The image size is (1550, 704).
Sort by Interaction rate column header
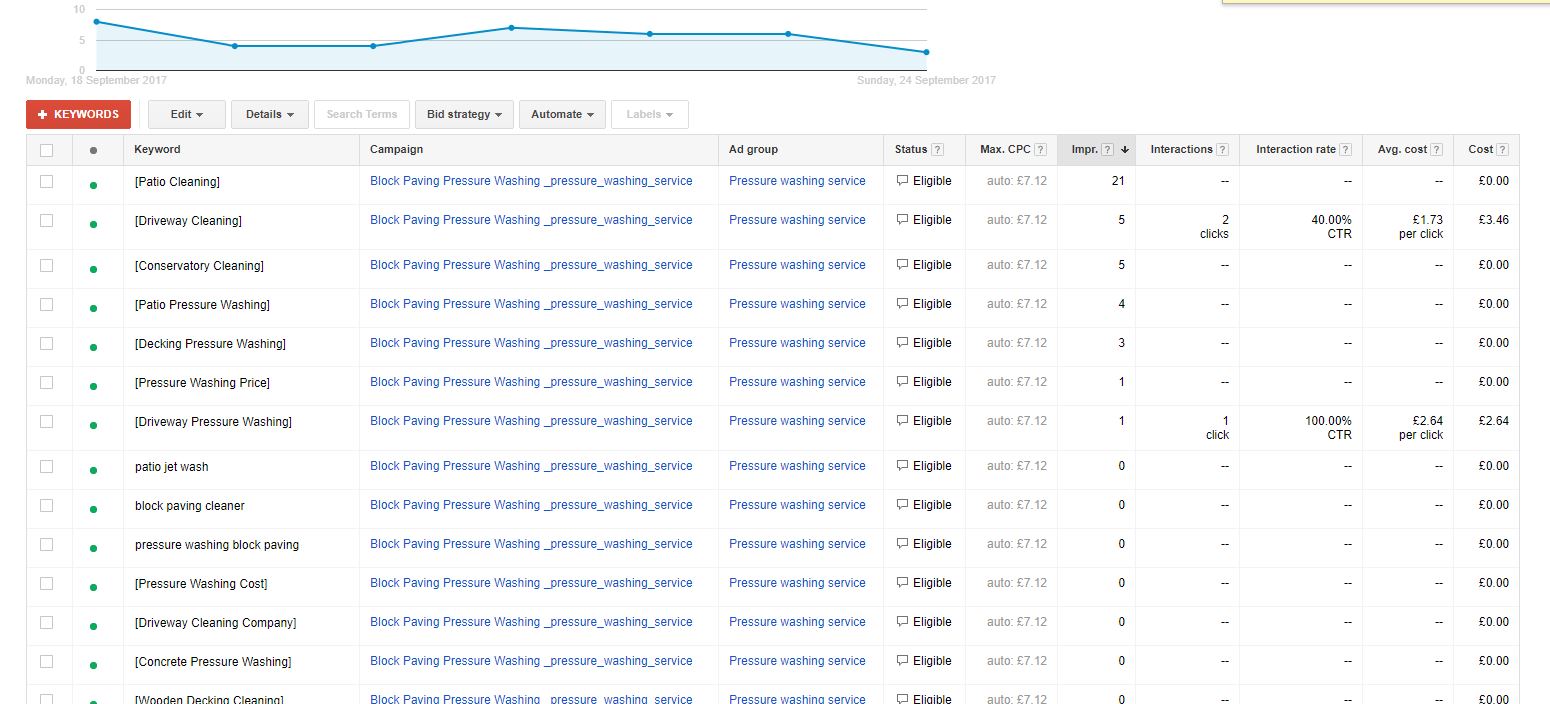point(1296,149)
